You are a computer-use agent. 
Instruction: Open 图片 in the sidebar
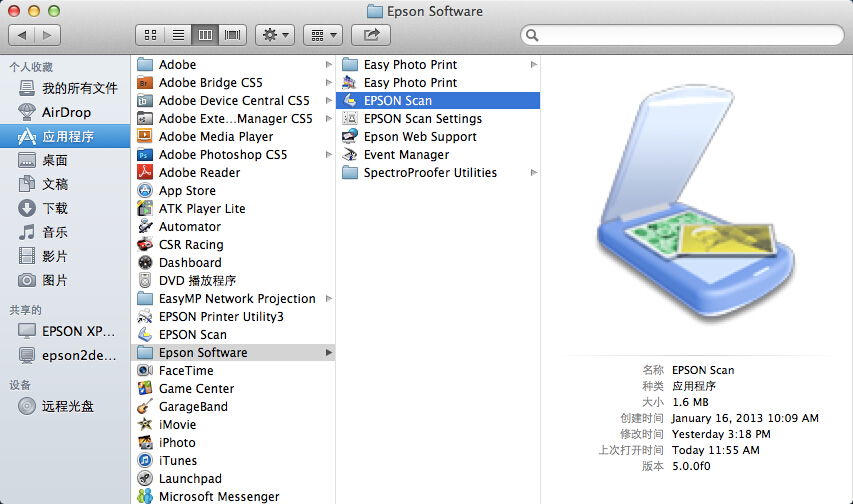coord(65,280)
